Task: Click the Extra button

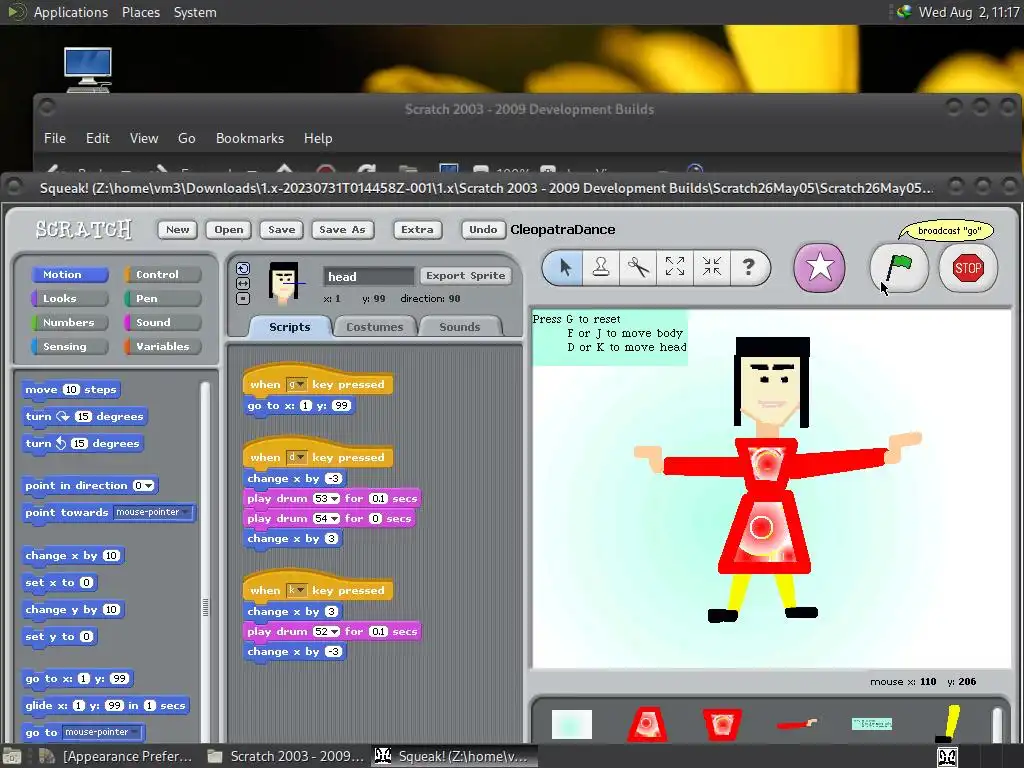Action: [417, 229]
